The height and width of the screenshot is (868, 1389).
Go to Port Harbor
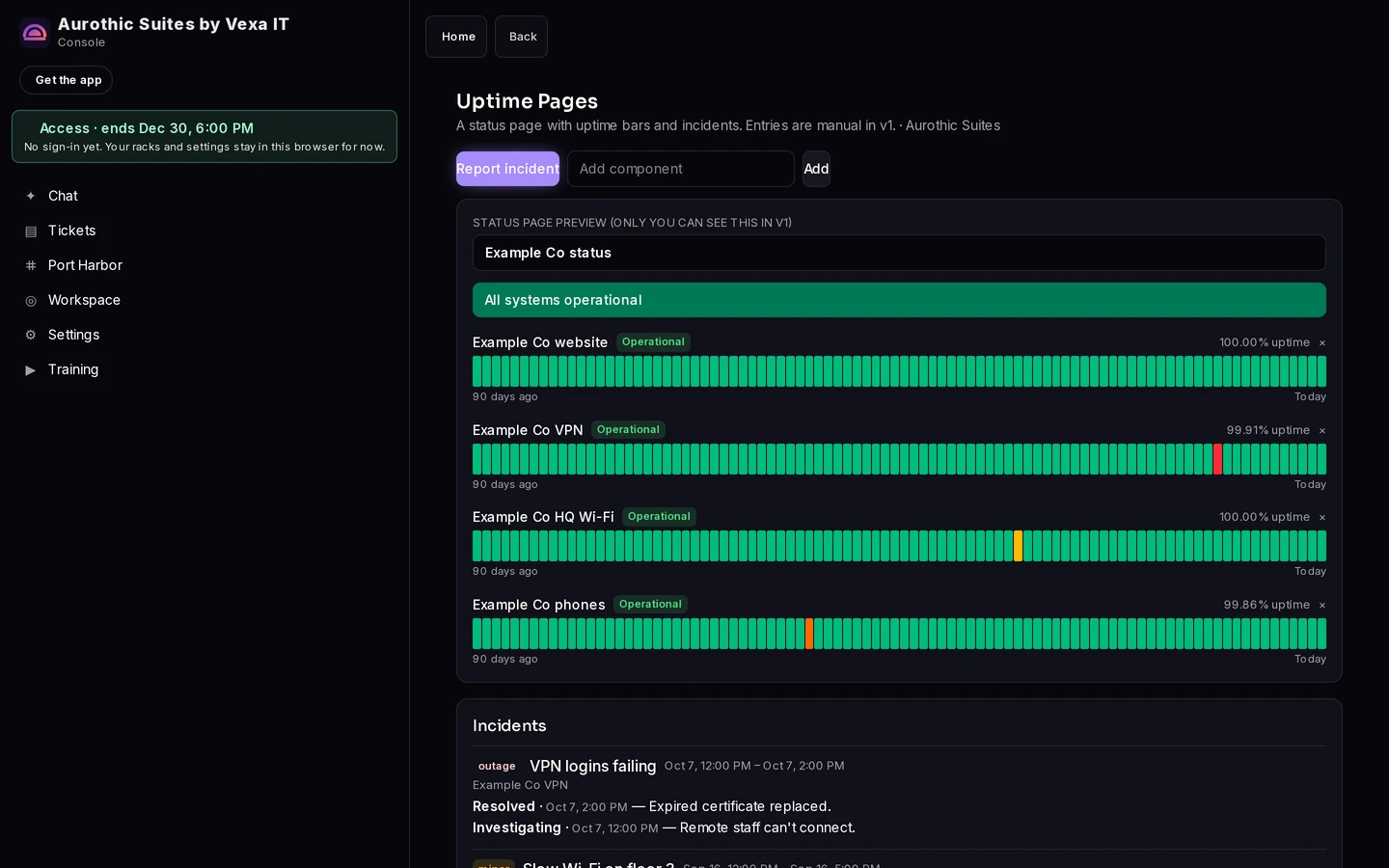204,265
